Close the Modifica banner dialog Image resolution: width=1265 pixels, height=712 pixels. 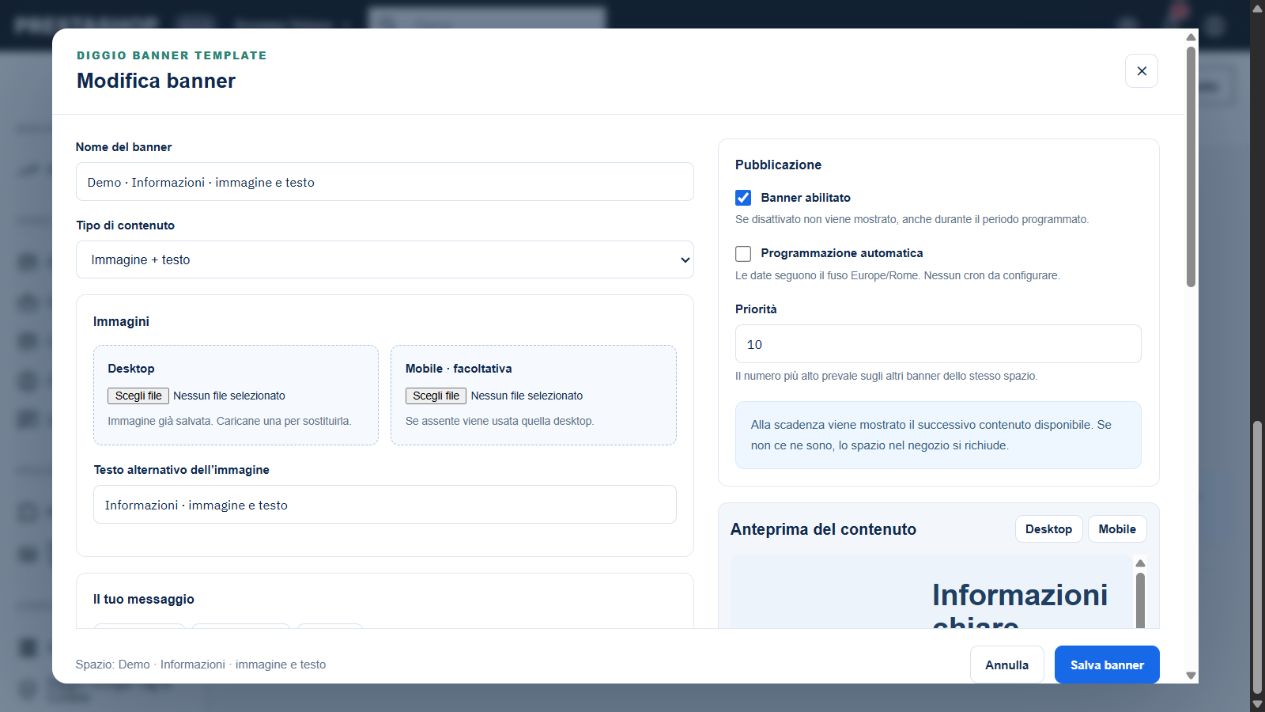point(1141,71)
